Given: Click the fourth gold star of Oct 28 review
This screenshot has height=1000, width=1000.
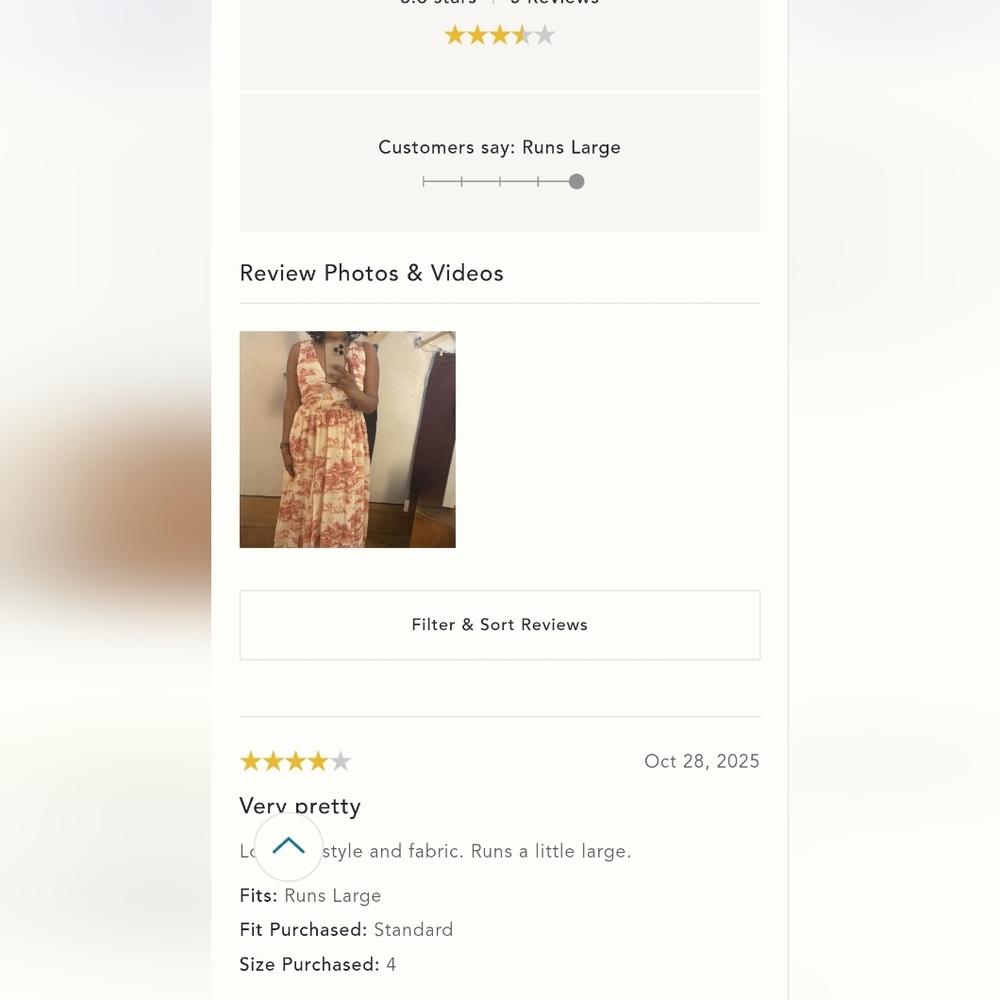Looking at the screenshot, I should 318,761.
